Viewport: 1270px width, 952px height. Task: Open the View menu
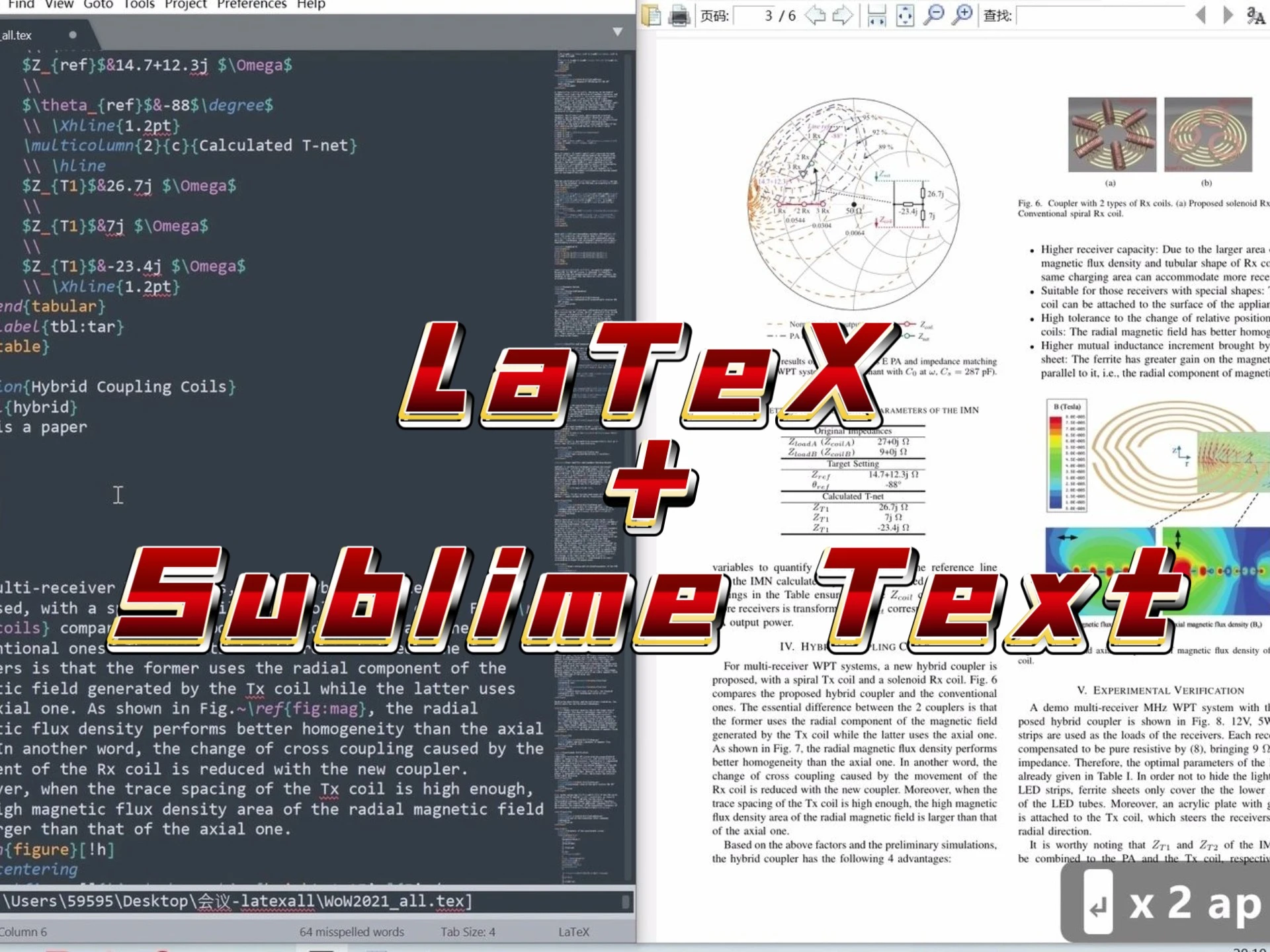coord(59,4)
